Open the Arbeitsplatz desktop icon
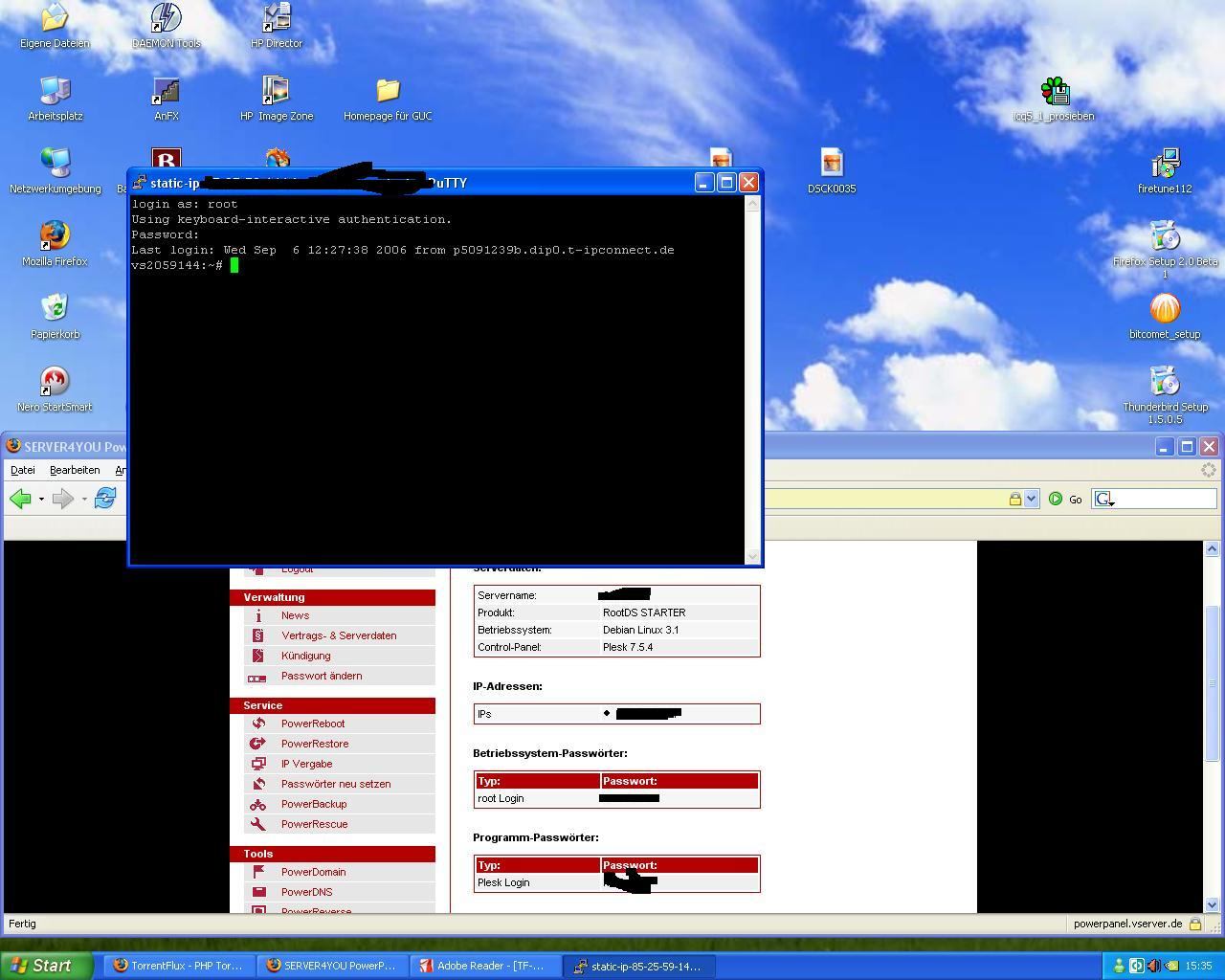Screen dimensions: 1225x980 click(55, 99)
